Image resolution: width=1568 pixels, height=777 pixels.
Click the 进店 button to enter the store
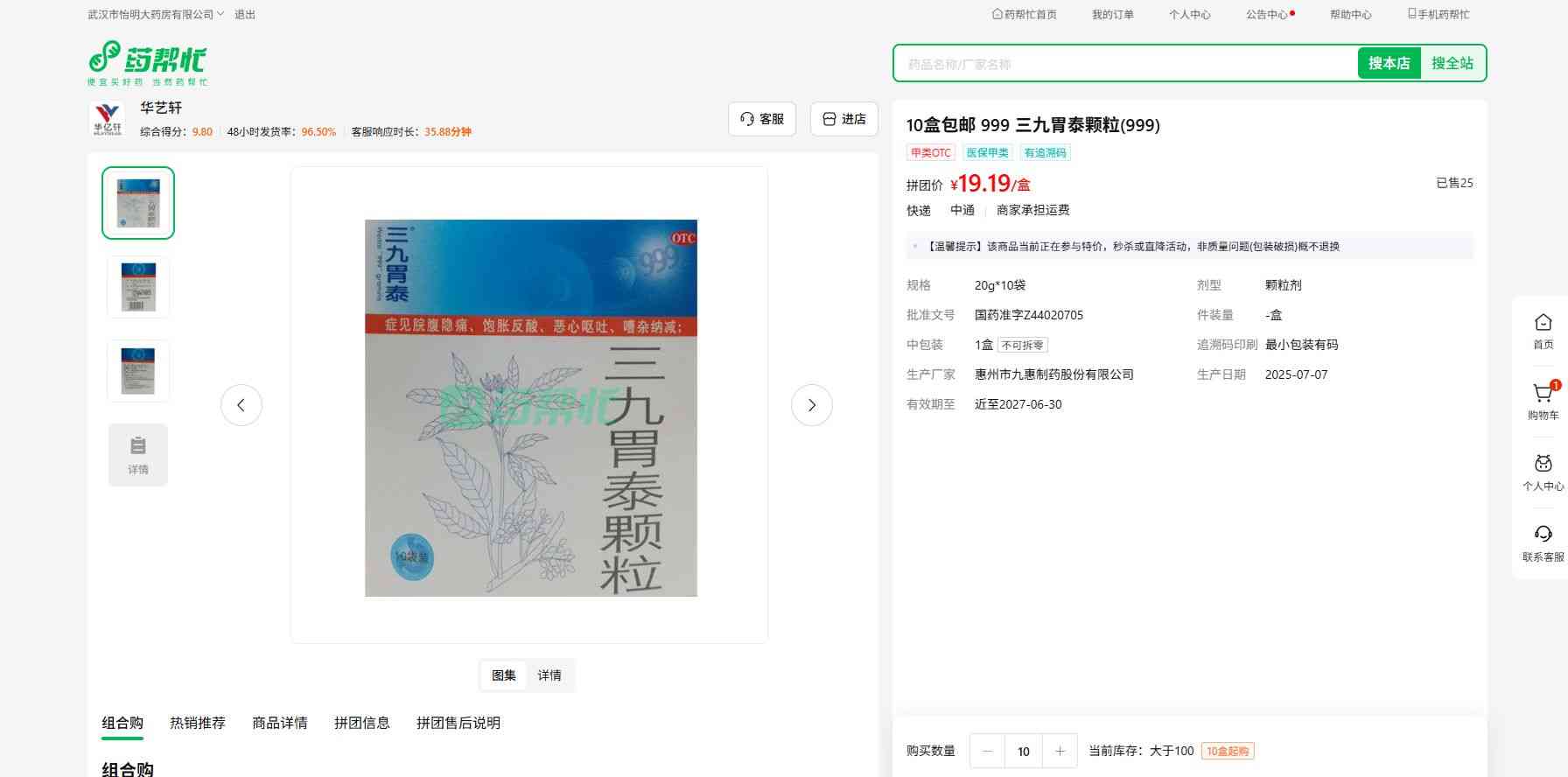coord(844,119)
